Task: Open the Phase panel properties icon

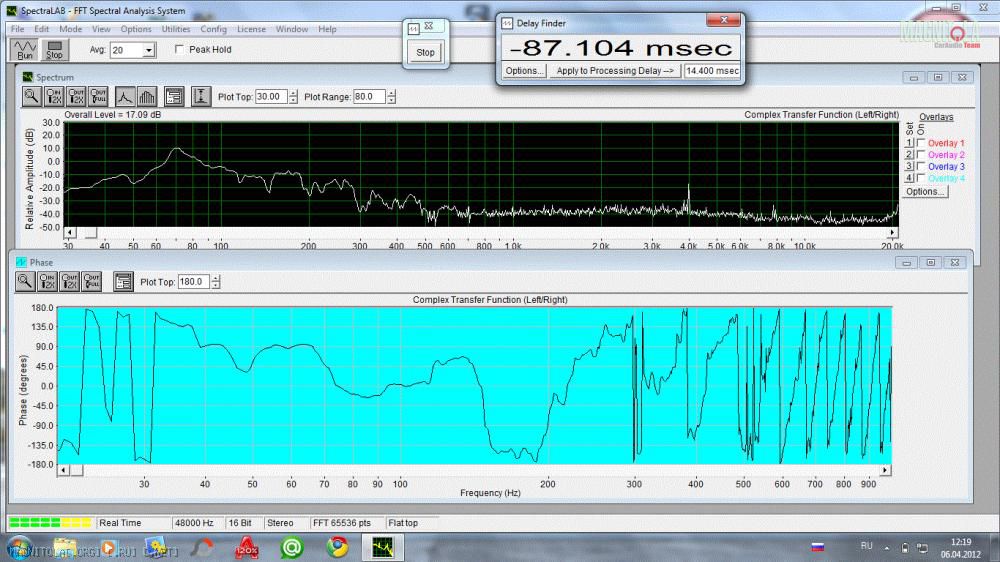Action: (x=123, y=282)
